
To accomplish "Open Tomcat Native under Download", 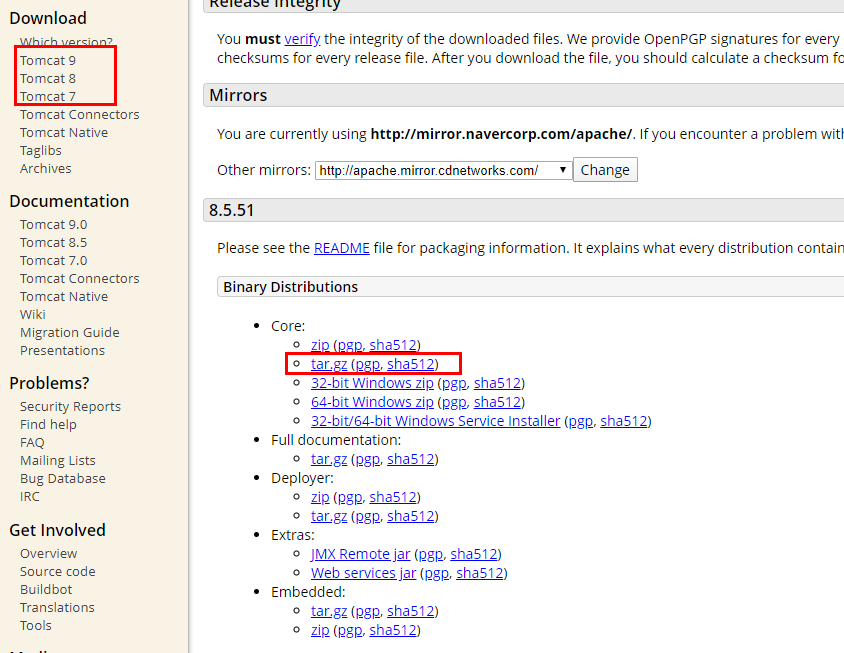I will coord(64,132).
